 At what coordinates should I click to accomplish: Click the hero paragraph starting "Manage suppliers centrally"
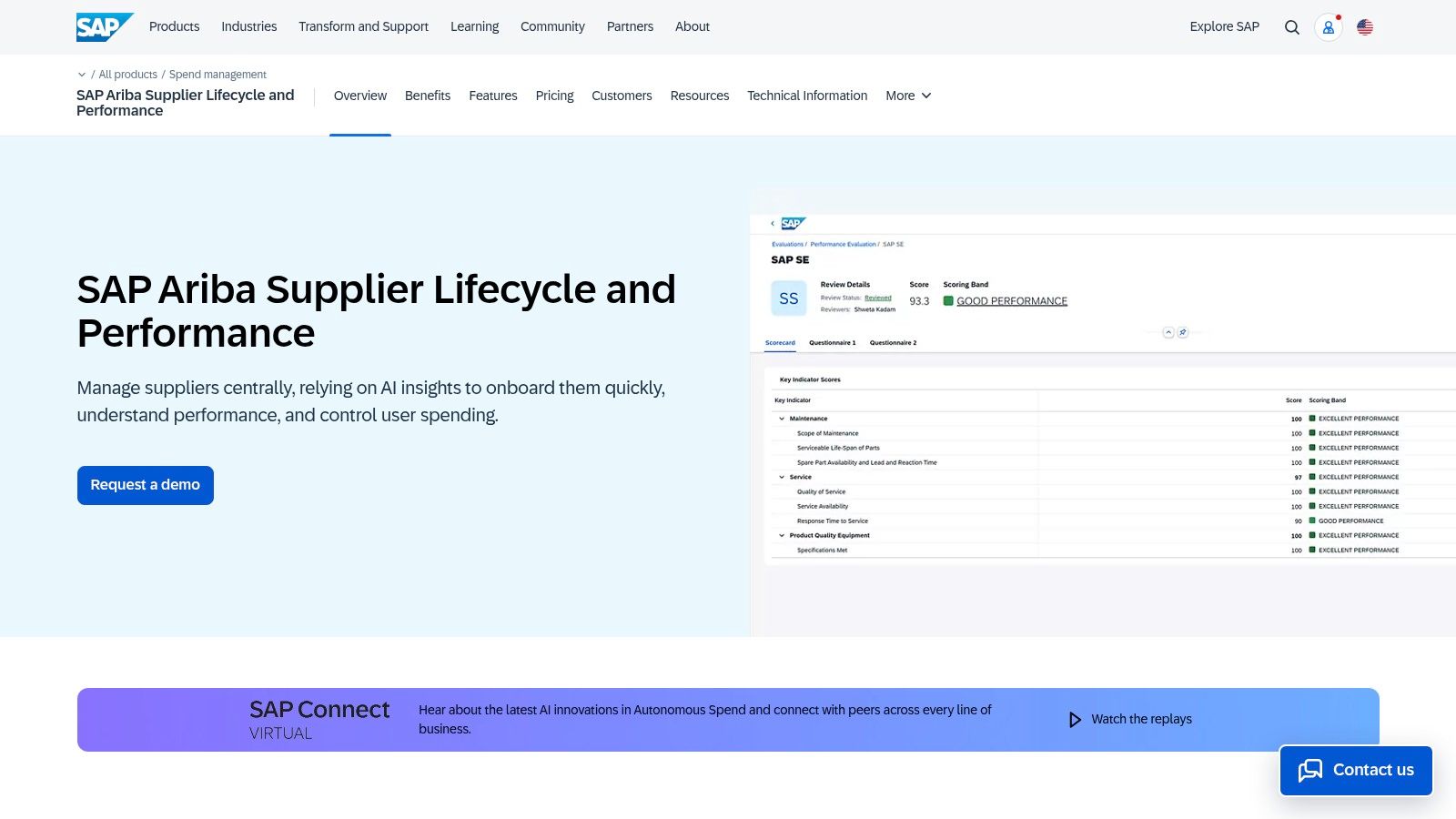[x=371, y=401]
